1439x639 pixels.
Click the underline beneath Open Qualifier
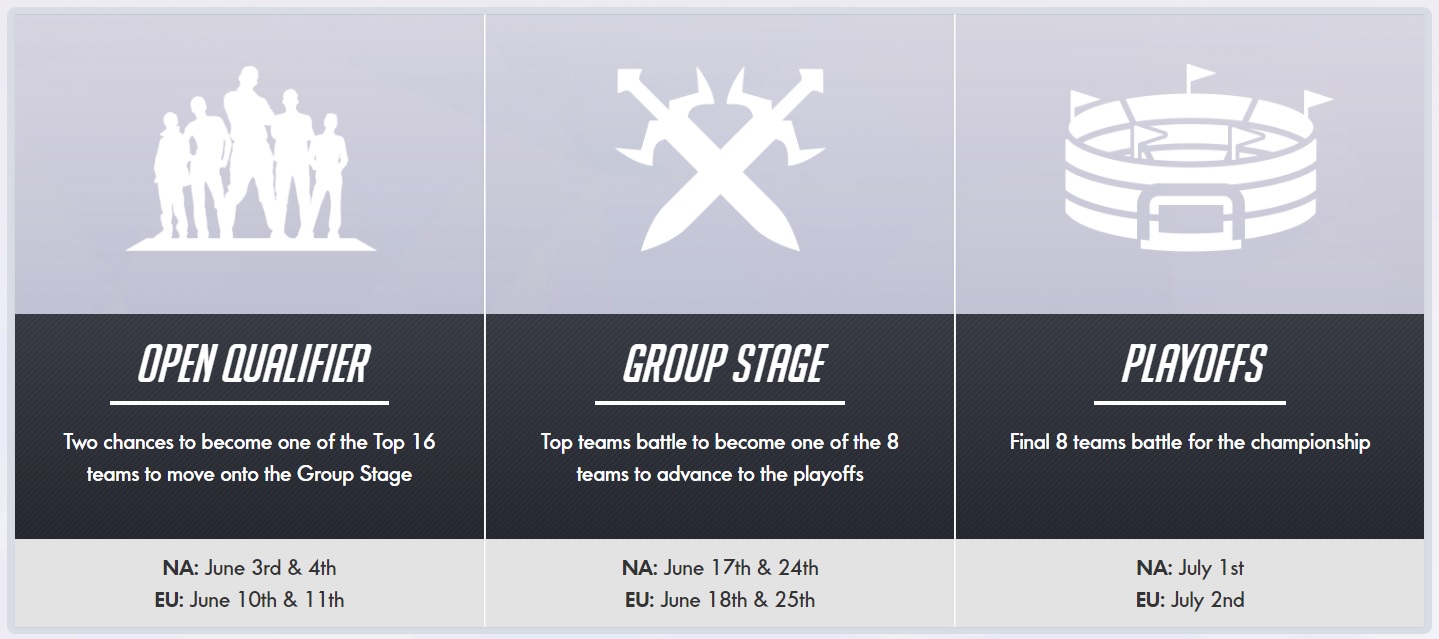(249, 403)
